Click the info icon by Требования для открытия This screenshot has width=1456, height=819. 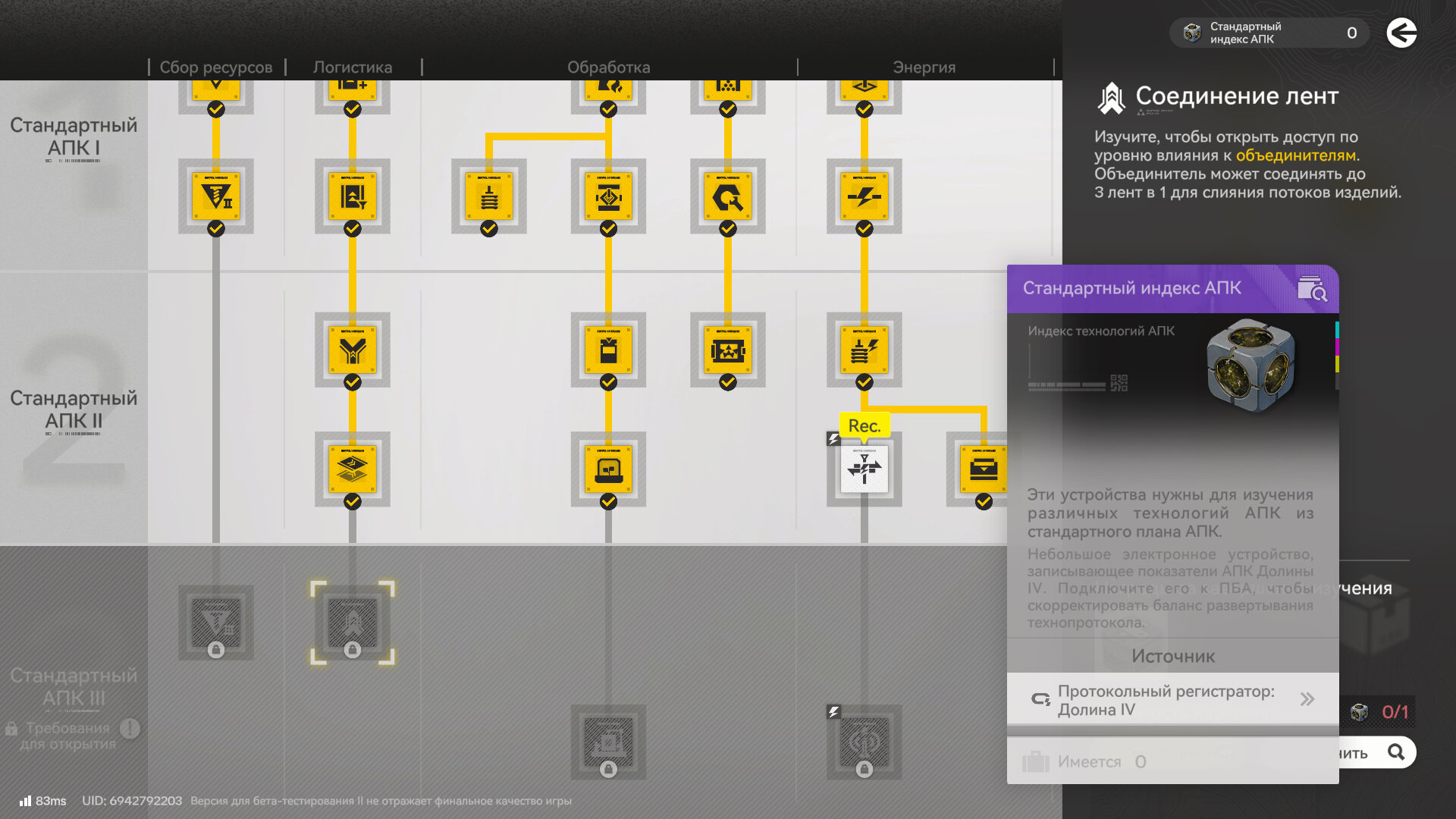pos(130,729)
